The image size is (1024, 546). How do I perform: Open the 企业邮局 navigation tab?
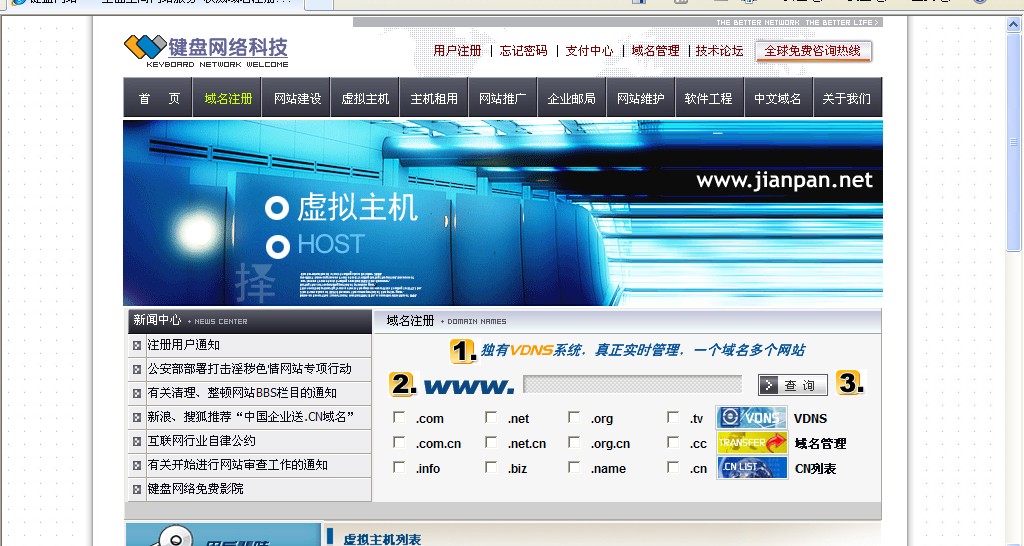coord(571,98)
